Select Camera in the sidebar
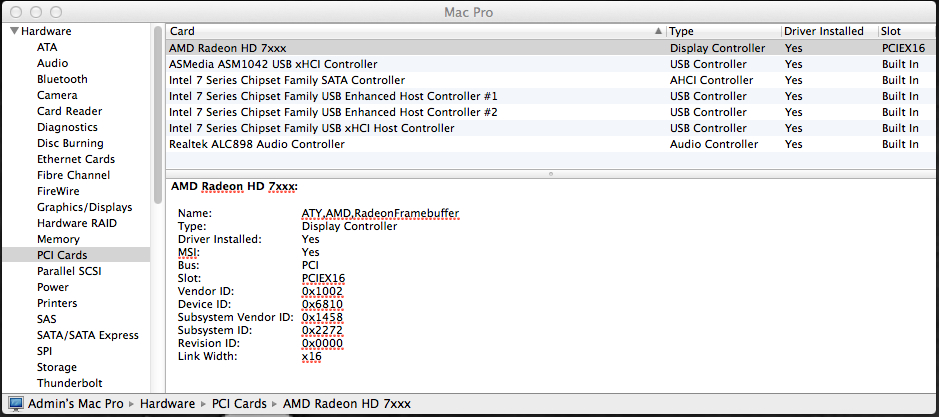Screen dimensions: 939x417 57,95
